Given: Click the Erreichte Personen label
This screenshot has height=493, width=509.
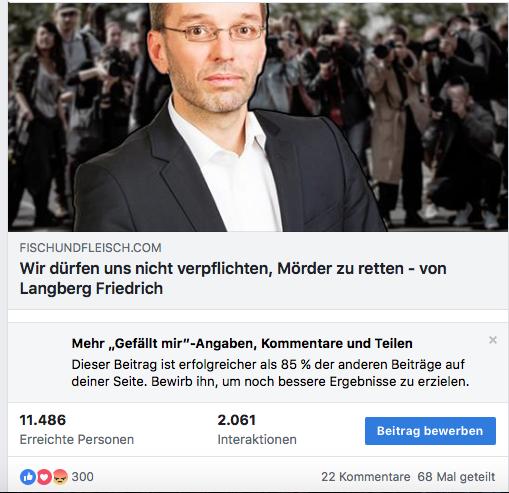Looking at the screenshot, I should coord(77,440).
